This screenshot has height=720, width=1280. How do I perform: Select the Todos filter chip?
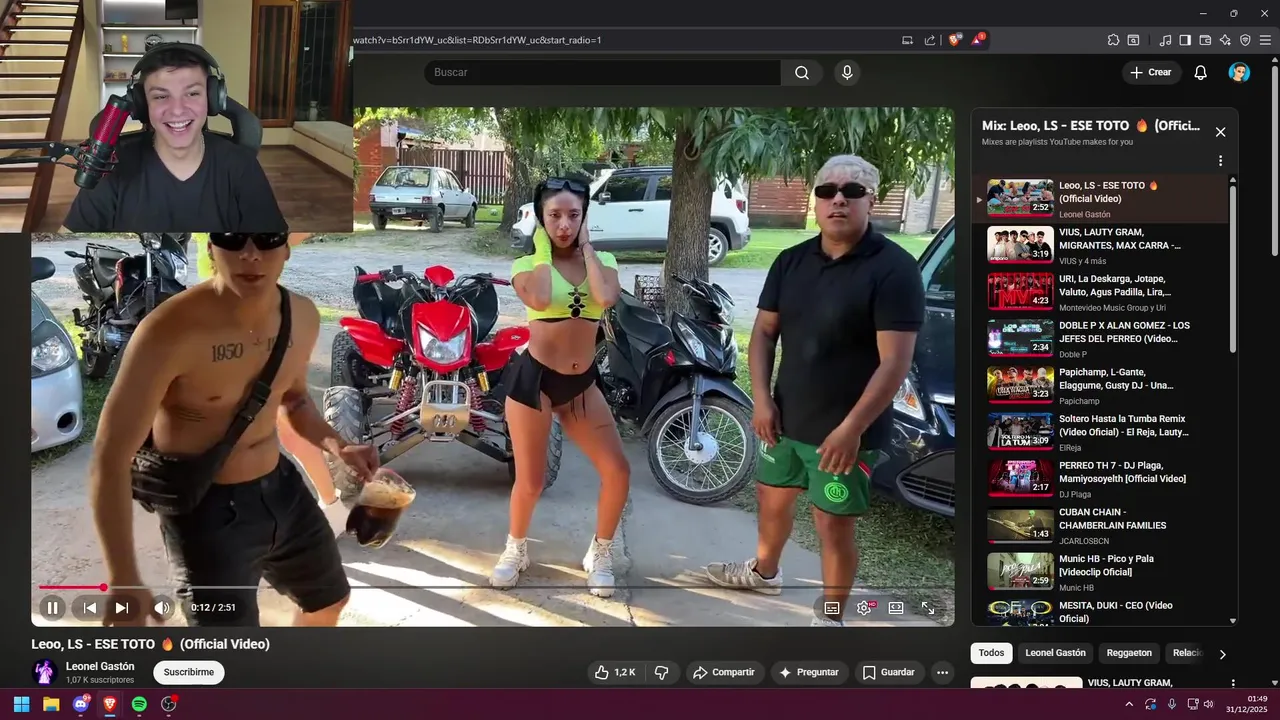991,653
